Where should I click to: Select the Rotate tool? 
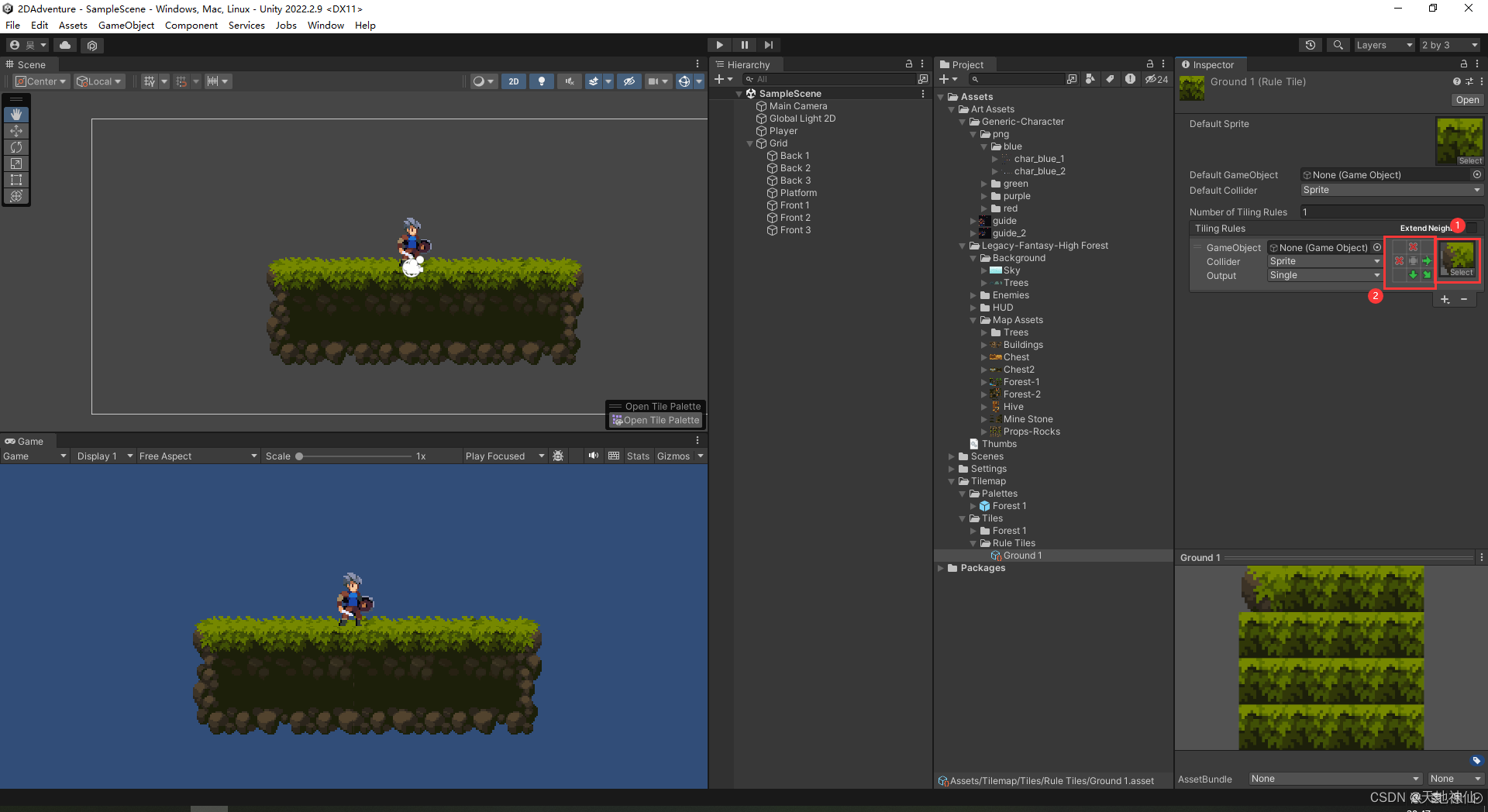16,147
